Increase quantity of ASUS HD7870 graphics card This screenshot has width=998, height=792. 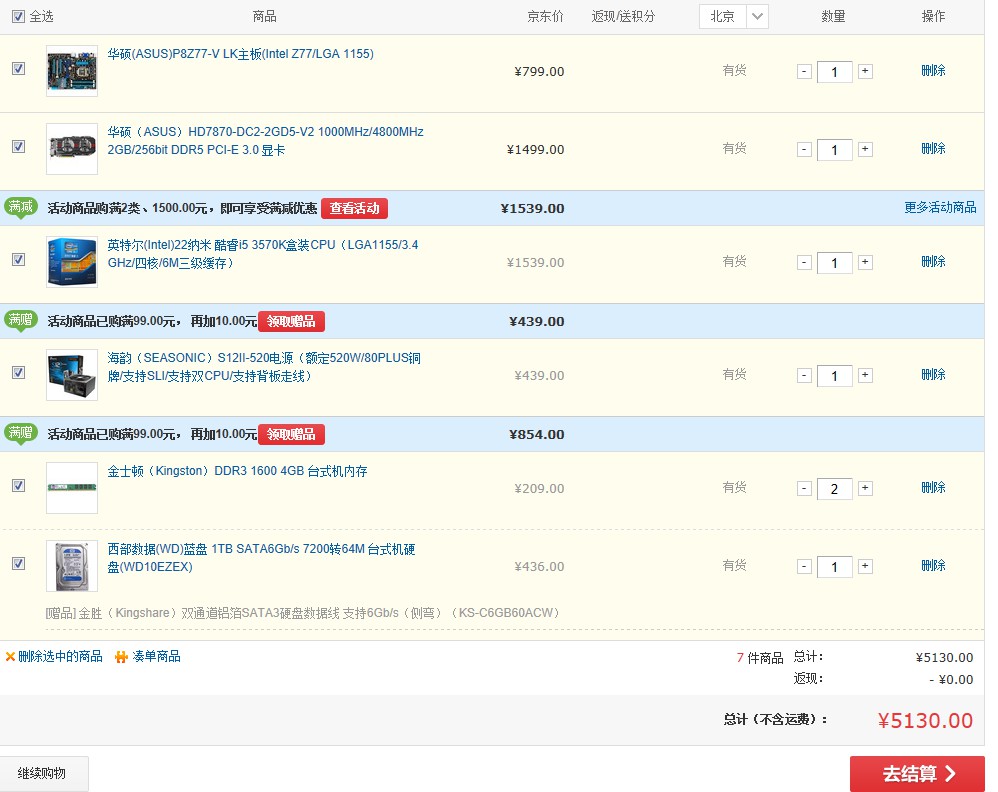point(865,150)
